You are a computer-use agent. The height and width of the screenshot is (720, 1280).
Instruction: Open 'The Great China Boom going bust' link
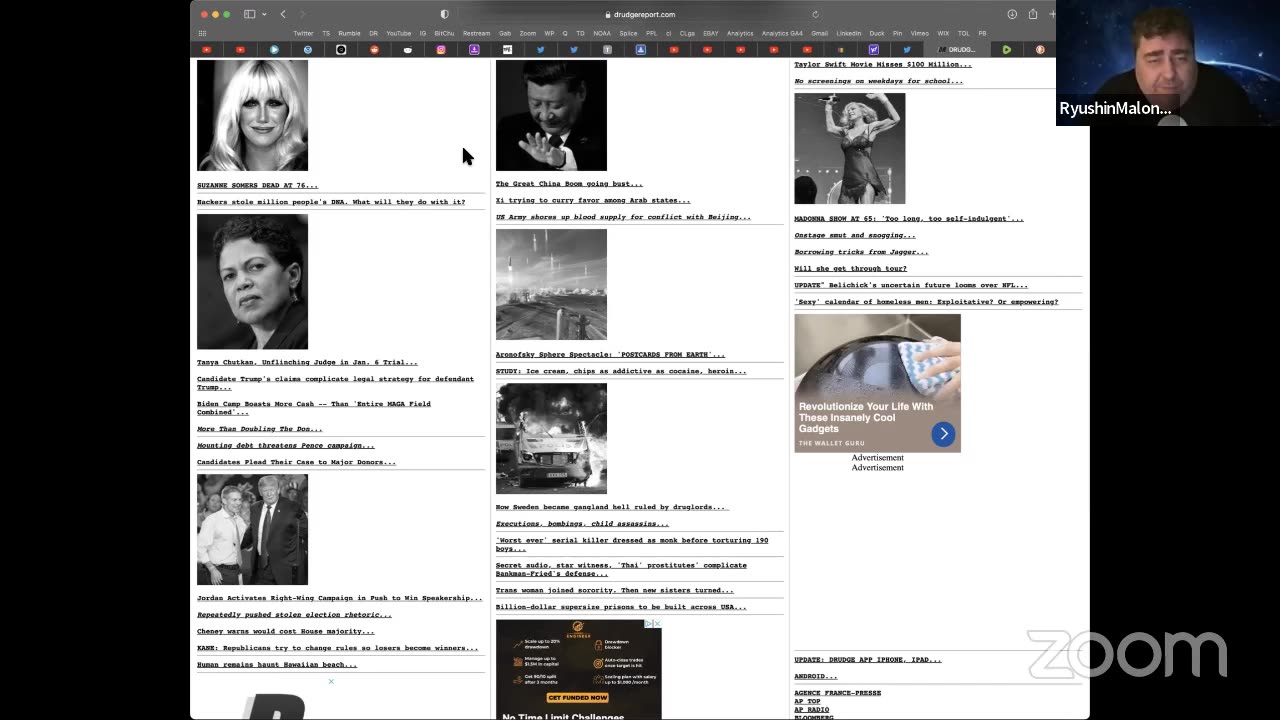point(569,184)
